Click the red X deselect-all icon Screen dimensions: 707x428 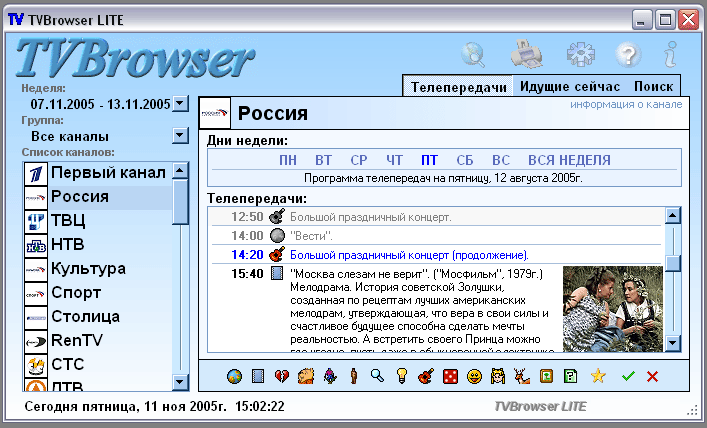coord(652,376)
